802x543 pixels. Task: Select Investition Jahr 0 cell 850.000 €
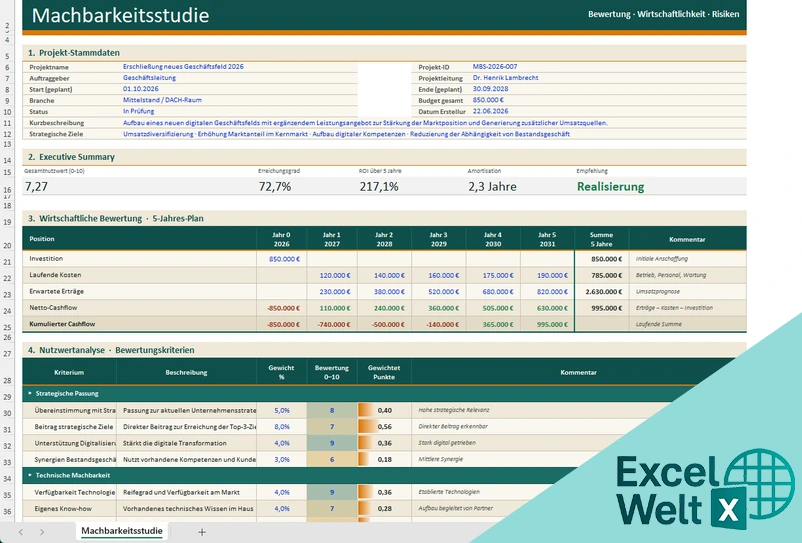[282, 259]
